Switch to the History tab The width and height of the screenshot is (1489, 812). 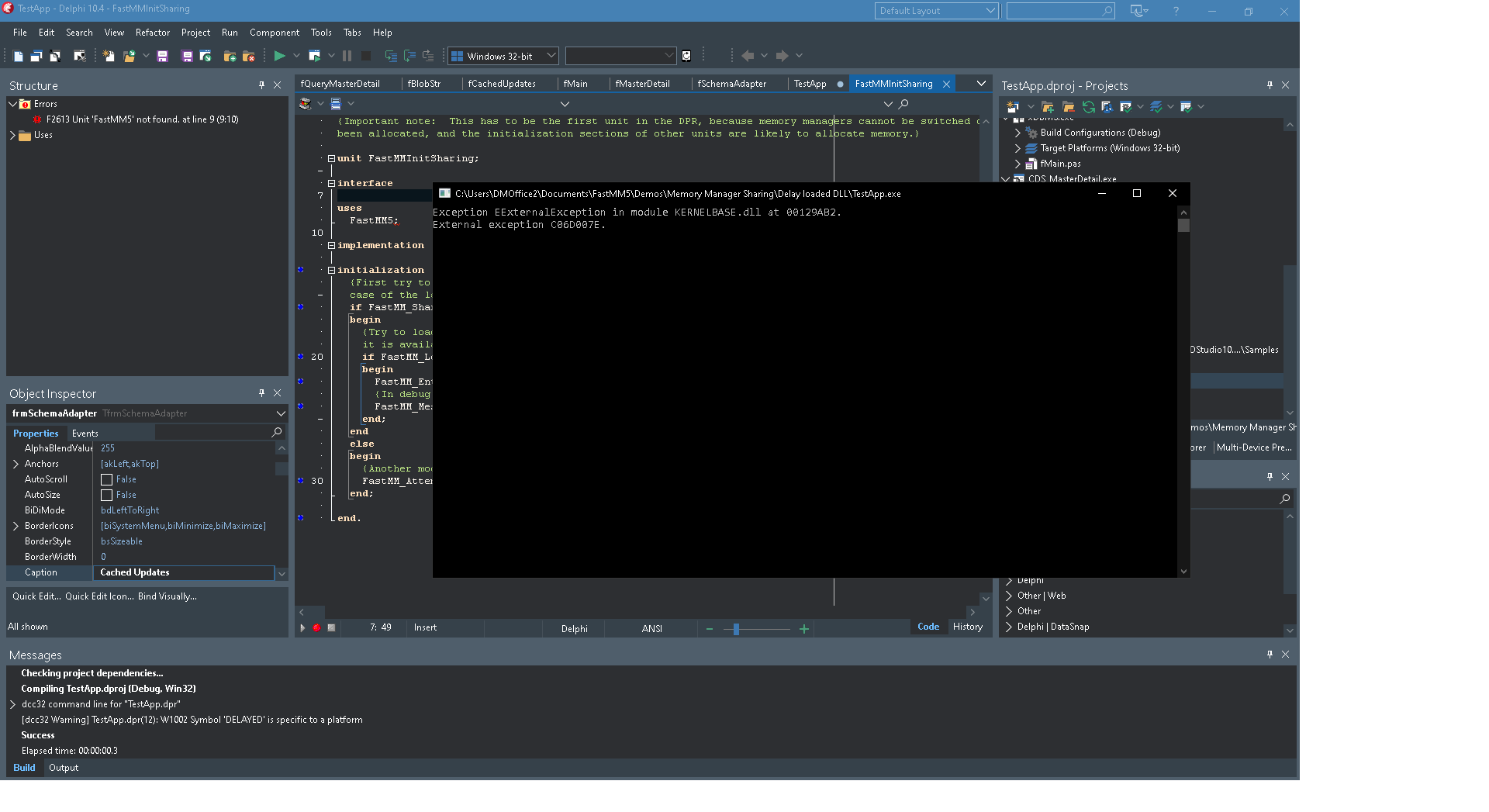(967, 627)
